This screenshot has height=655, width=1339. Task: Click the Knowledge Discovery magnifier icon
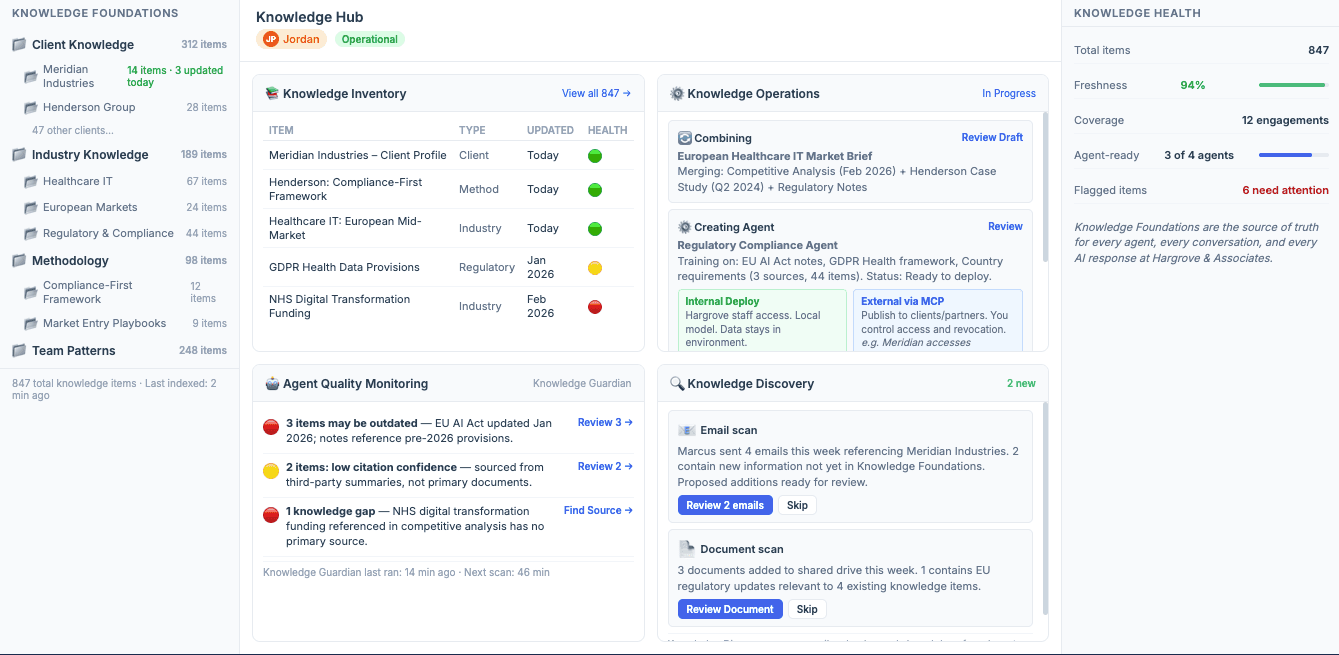pyautogui.click(x=677, y=383)
